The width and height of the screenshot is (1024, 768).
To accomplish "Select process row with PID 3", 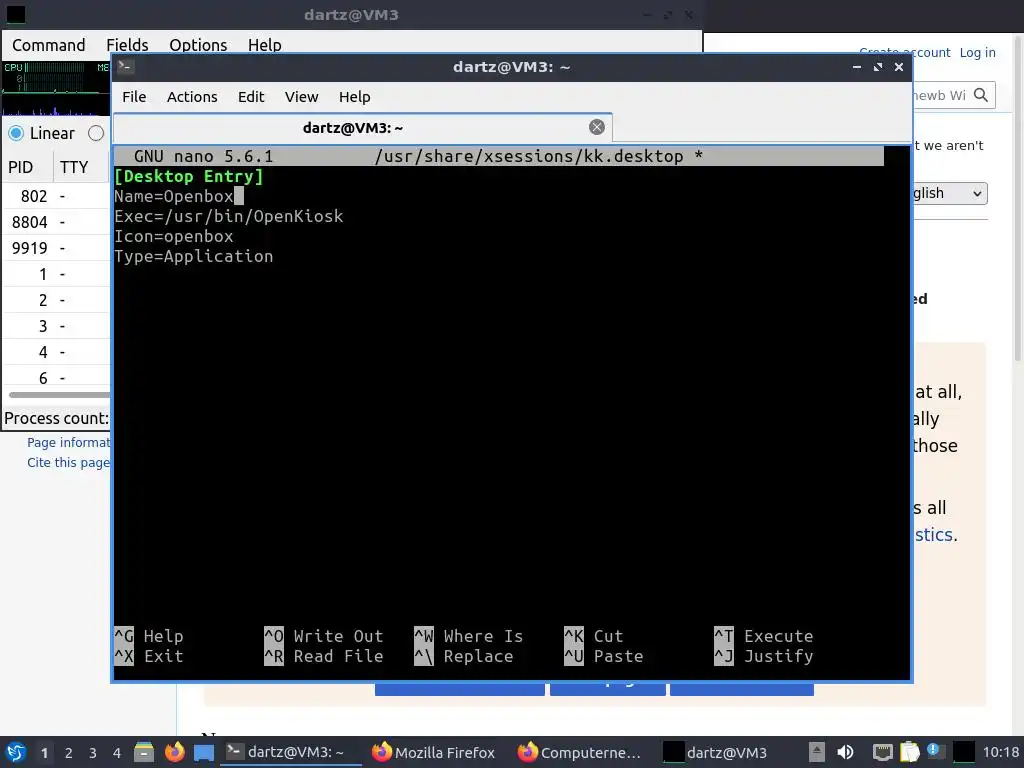I will tap(57, 326).
